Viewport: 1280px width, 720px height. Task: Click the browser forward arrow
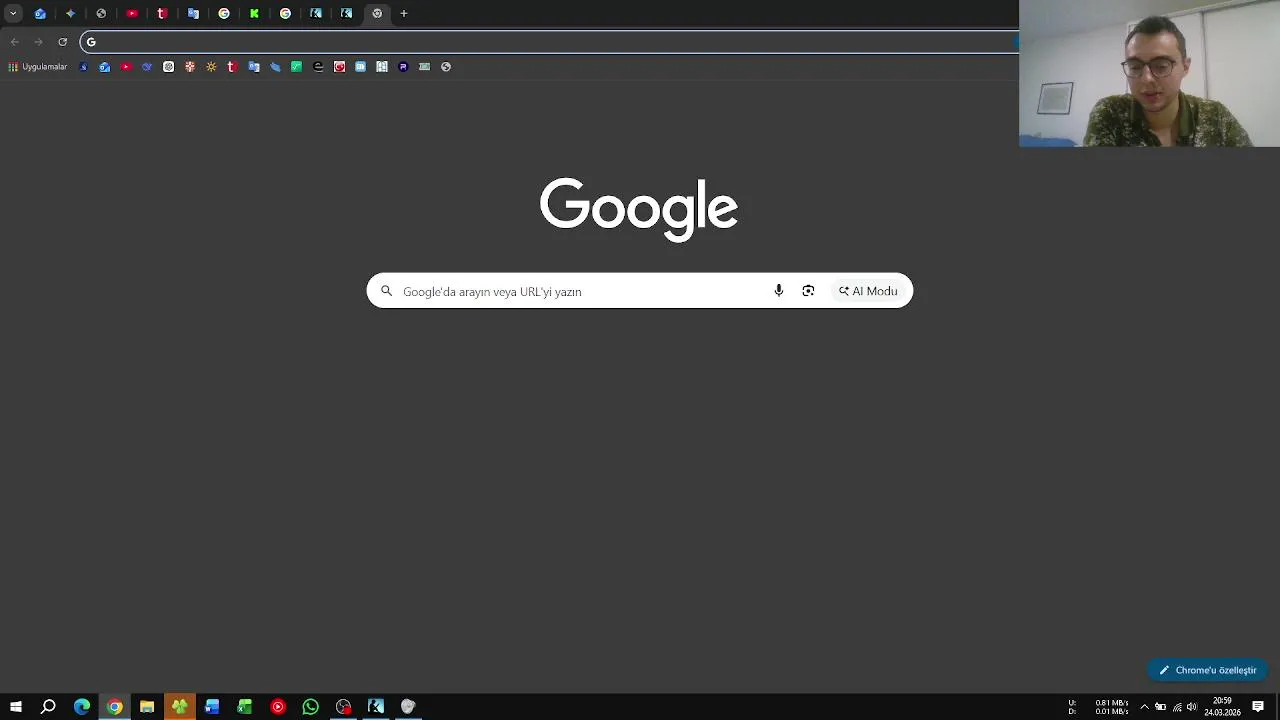pyautogui.click(x=38, y=42)
